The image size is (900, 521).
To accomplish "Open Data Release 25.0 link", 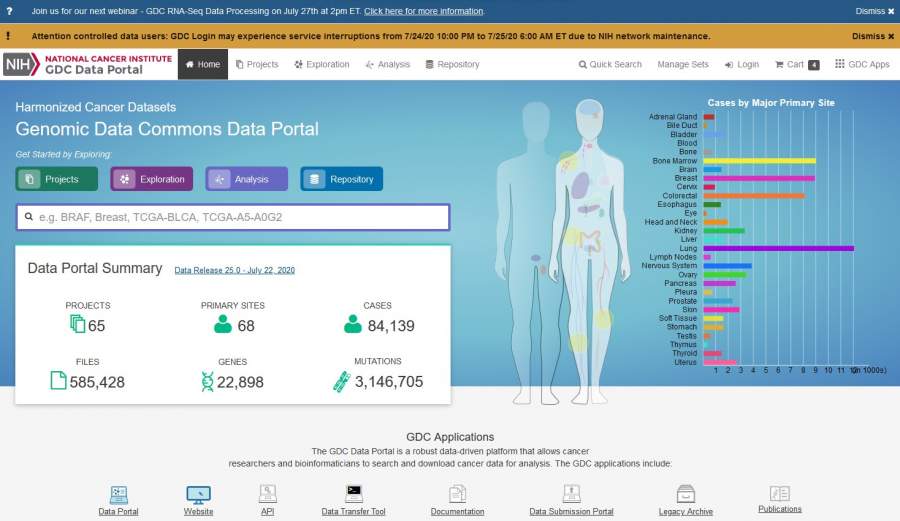I will point(235,270).
